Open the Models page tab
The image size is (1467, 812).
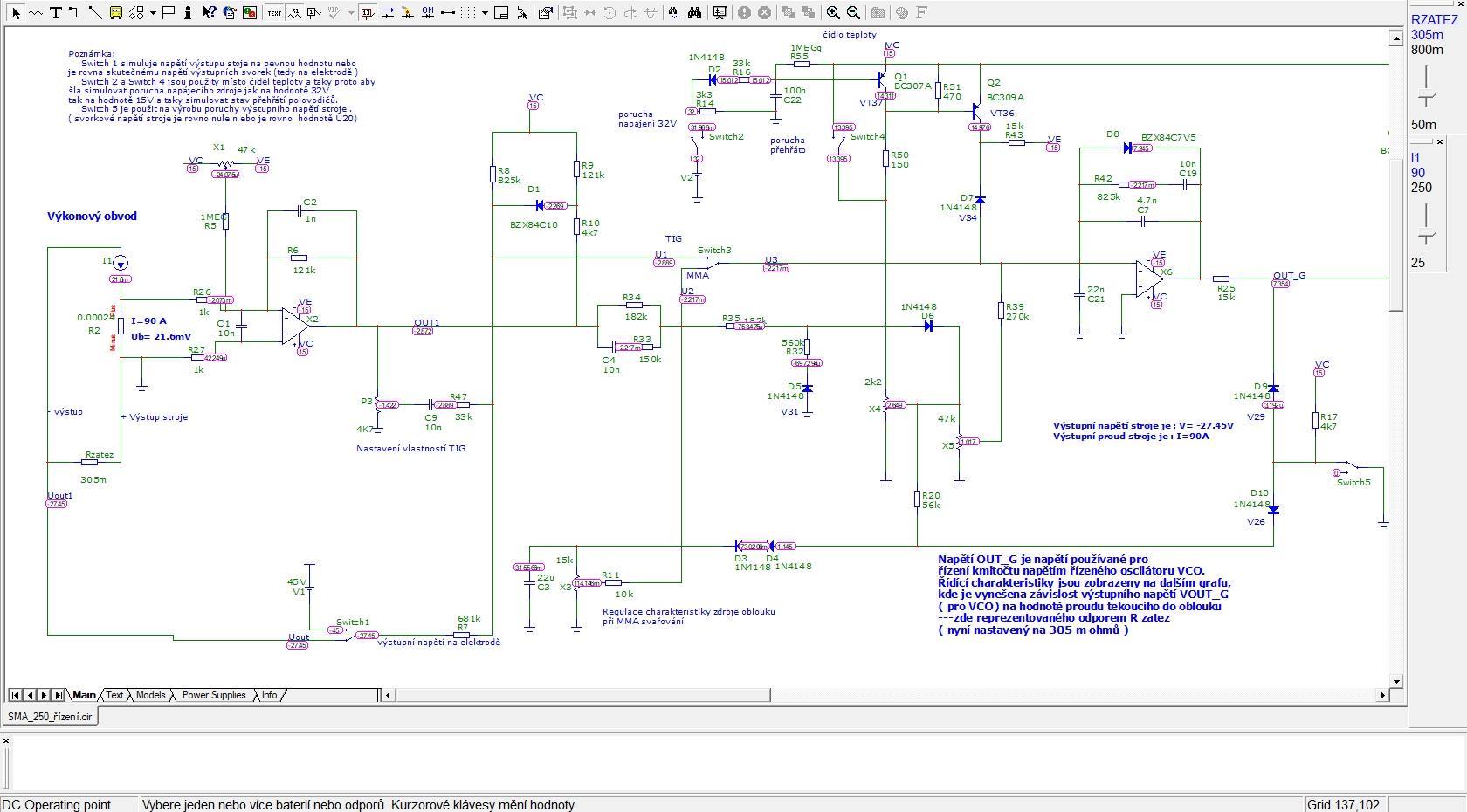(151, 695)
